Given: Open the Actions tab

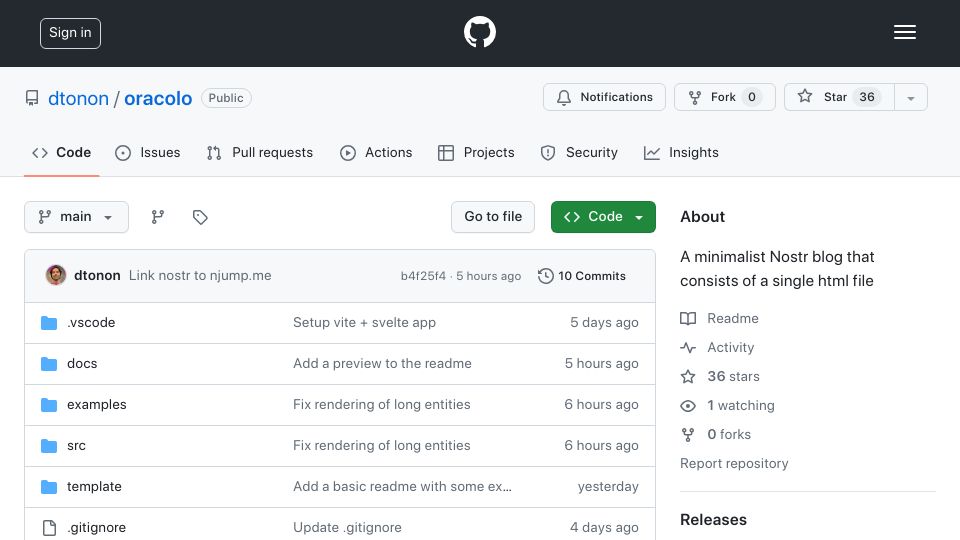Looking at the screenshot, I should (x=376, y=152).
